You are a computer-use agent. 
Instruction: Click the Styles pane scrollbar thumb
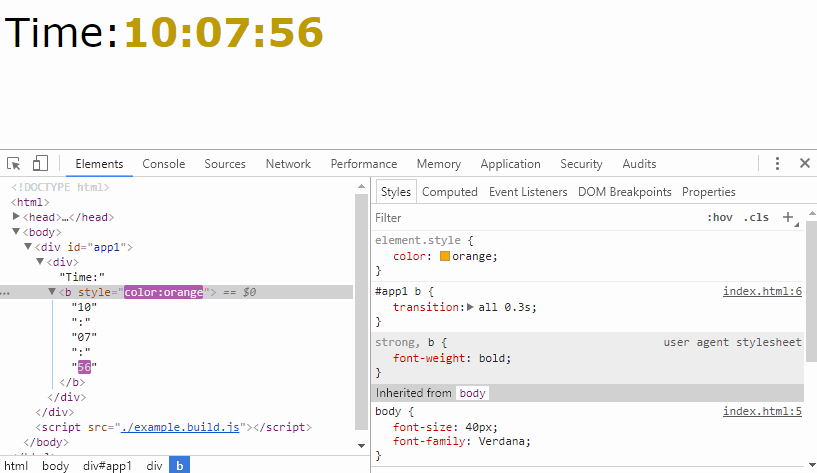point(811,291)
